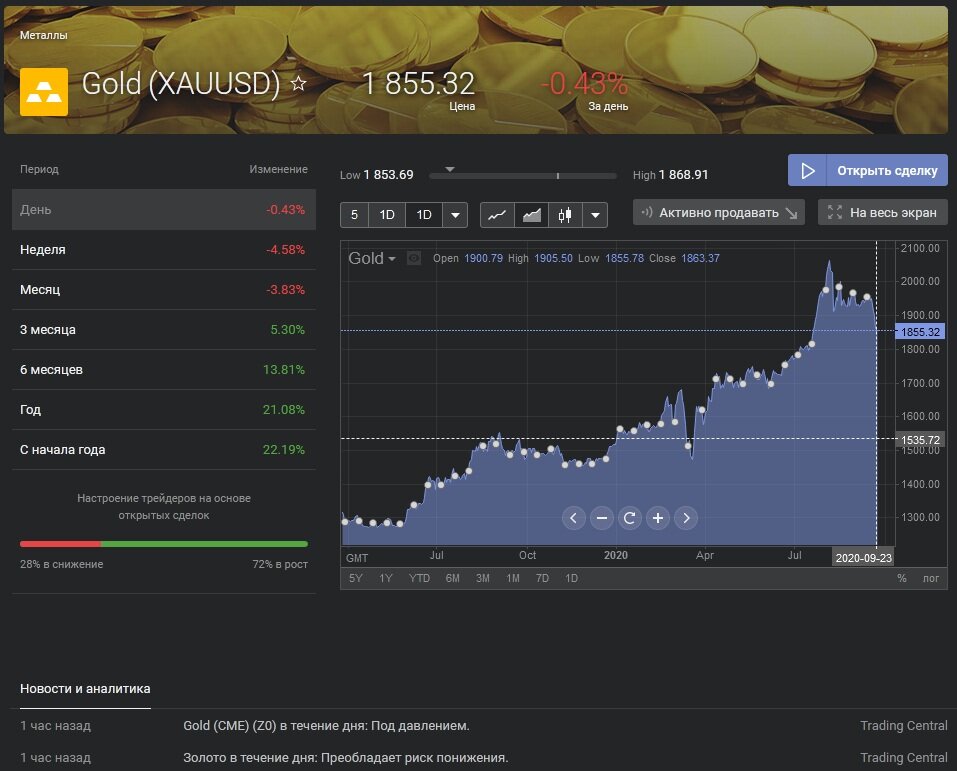Viewport: 957px width, 771px height.
Task: Expand the chart type dropdown arrow
Action: point(595,215)
